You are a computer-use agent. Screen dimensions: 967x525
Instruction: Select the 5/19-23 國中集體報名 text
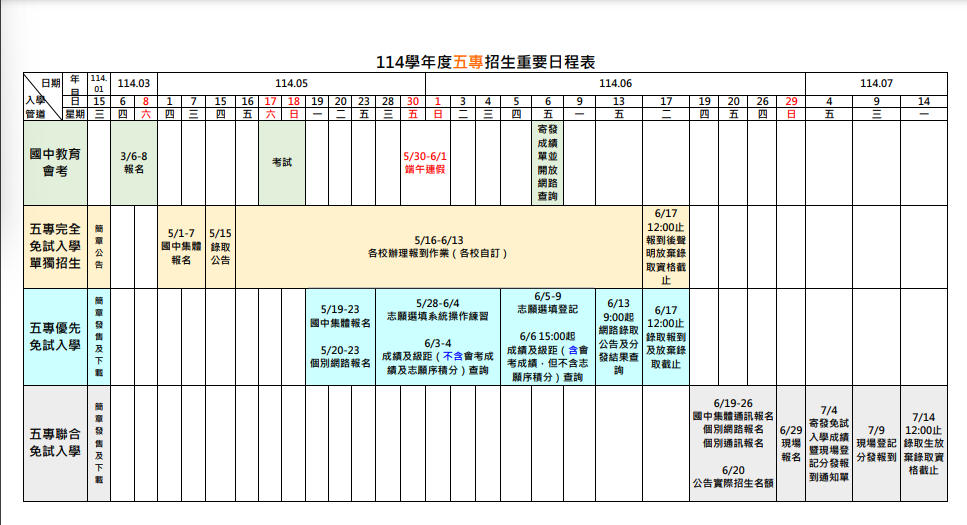[340, 316]
